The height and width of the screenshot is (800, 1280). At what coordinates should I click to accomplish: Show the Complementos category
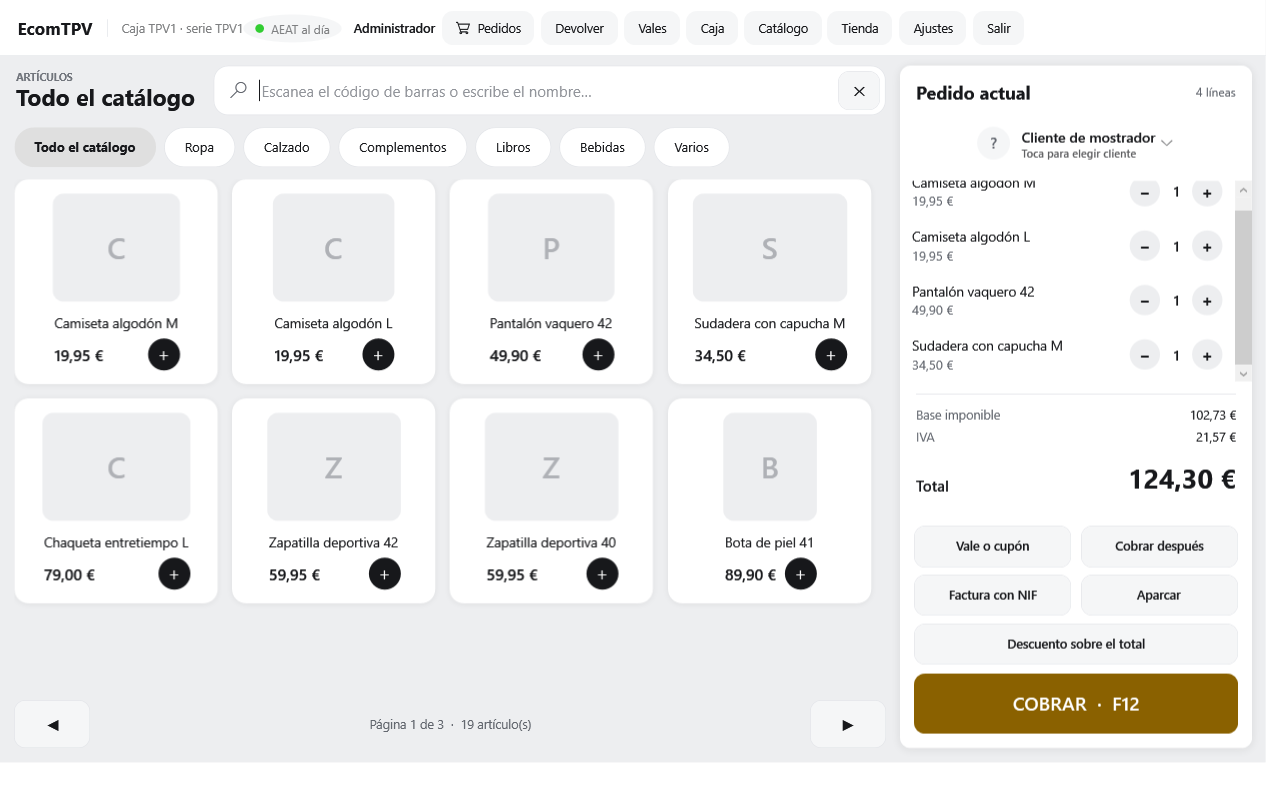(x=402, y=147)
